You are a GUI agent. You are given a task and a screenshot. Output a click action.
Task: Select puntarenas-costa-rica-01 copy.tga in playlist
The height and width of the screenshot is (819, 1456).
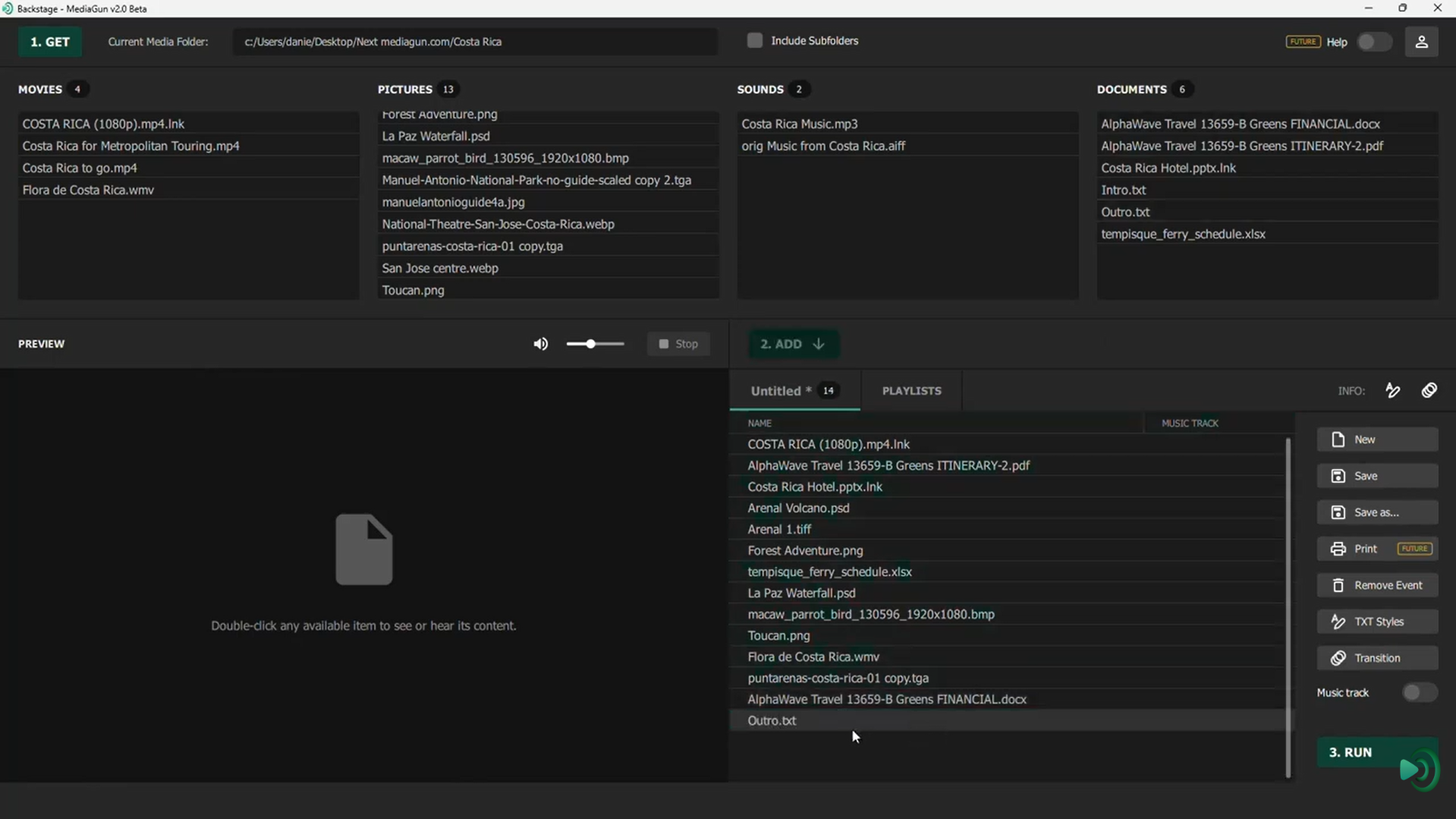[x=1007, y=678]
